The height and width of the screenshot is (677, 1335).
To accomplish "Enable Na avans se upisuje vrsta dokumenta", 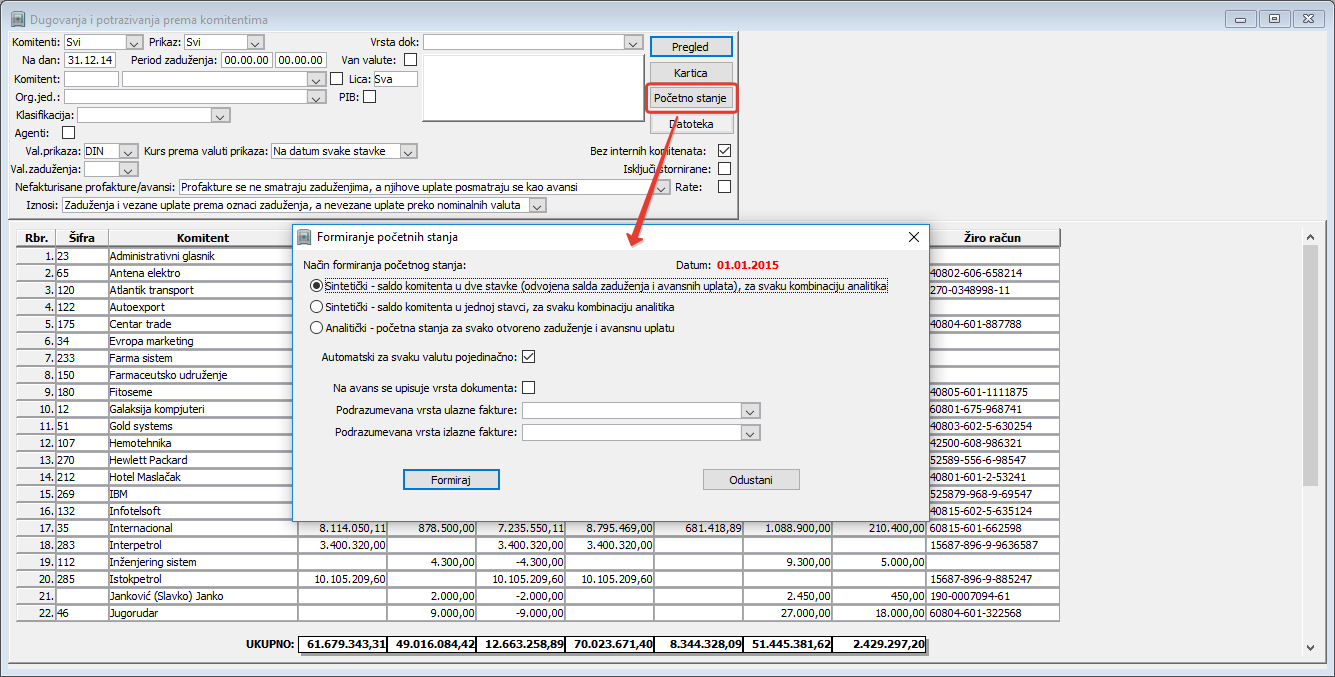I will 529,388.
